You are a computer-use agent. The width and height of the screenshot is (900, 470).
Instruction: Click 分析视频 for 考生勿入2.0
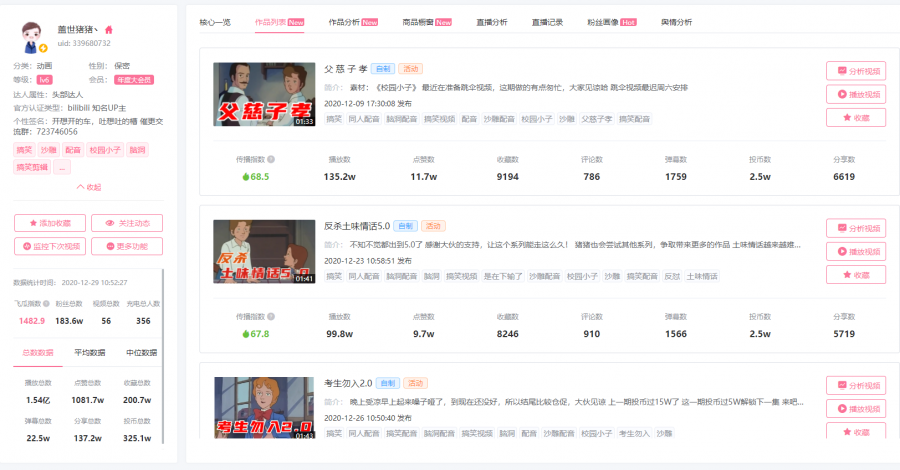tap(856, 386)
